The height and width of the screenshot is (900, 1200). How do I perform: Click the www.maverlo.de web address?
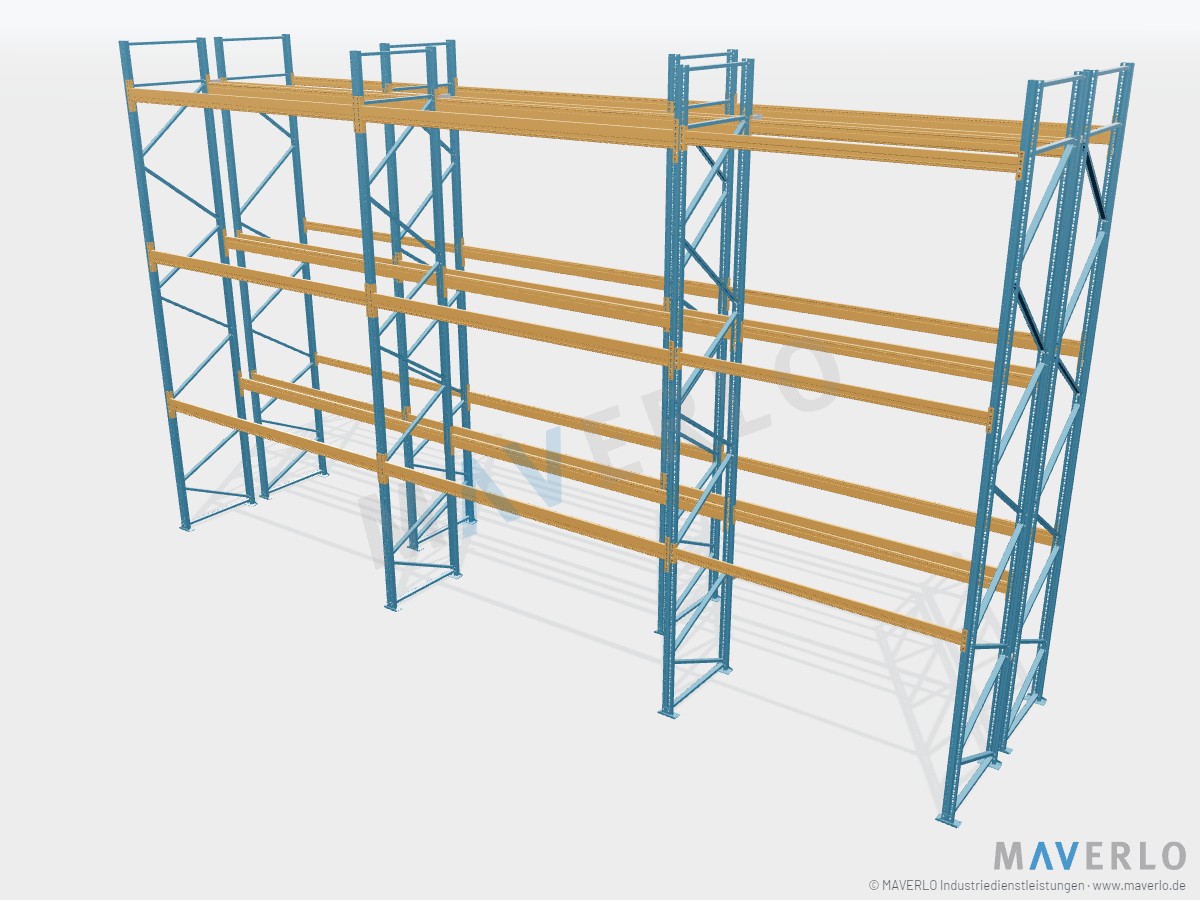[x=1141, y=886]
